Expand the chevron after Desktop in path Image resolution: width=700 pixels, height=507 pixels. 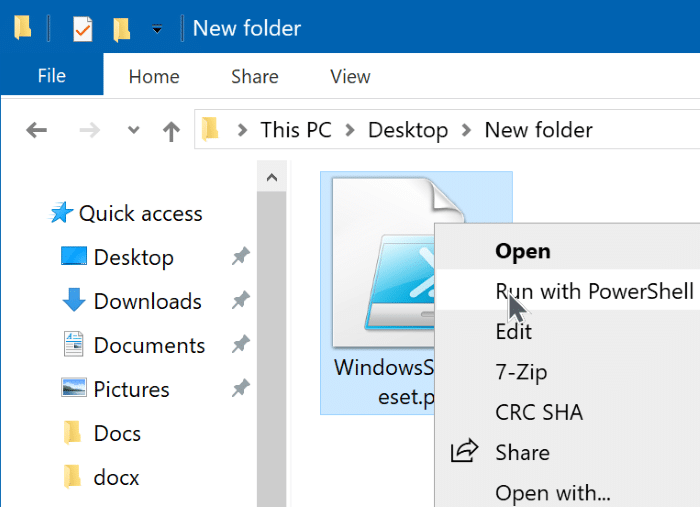pos(466,130)
